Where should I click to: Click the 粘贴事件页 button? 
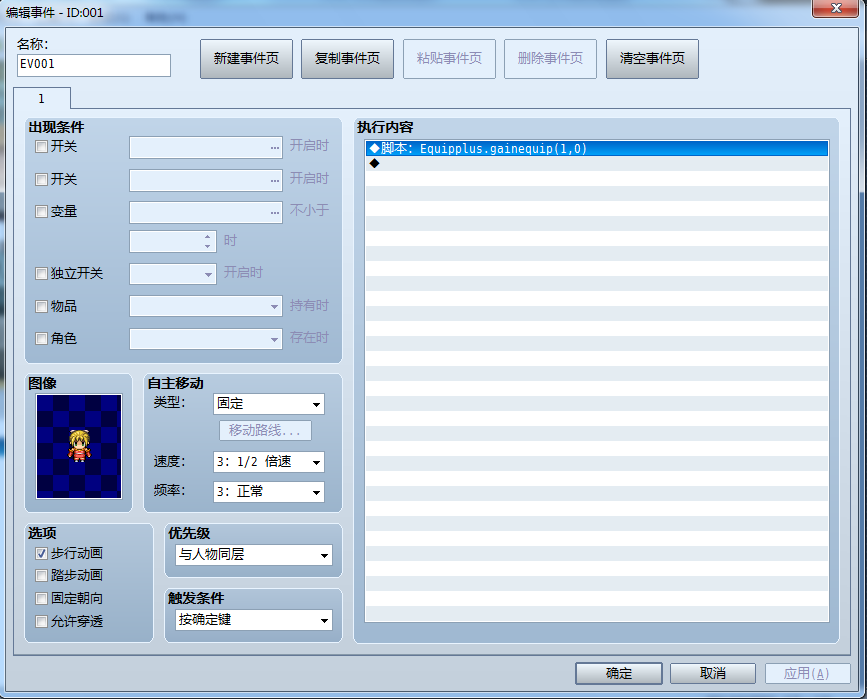(449, 59)
